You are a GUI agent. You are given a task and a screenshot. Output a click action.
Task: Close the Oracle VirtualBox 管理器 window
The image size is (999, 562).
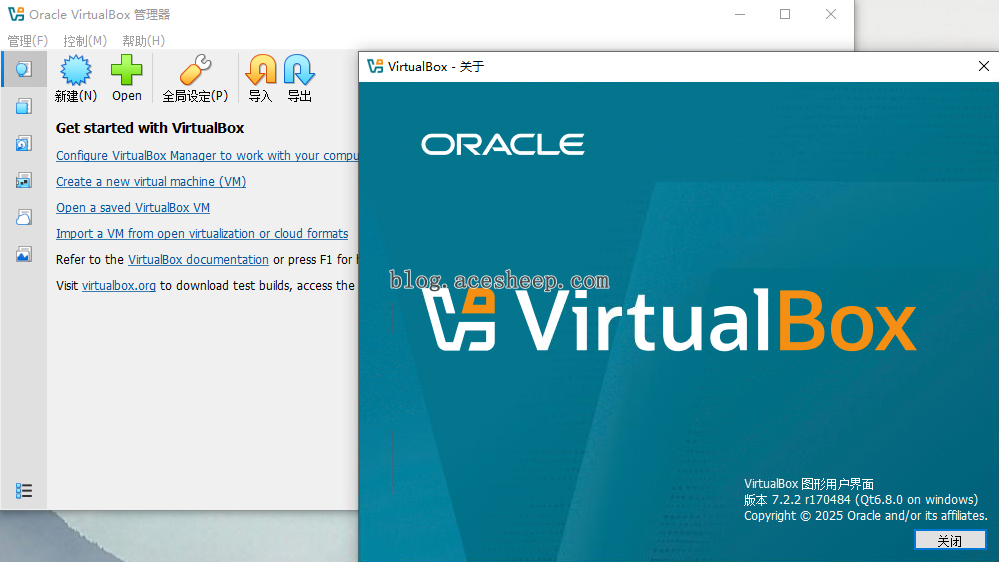click(831, 14)
